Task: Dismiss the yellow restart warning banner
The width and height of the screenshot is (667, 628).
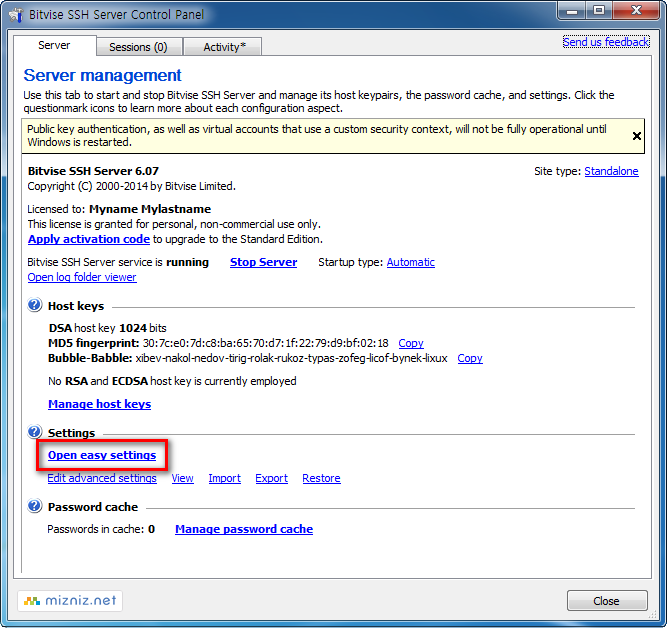Action: (x=636, y=136)
